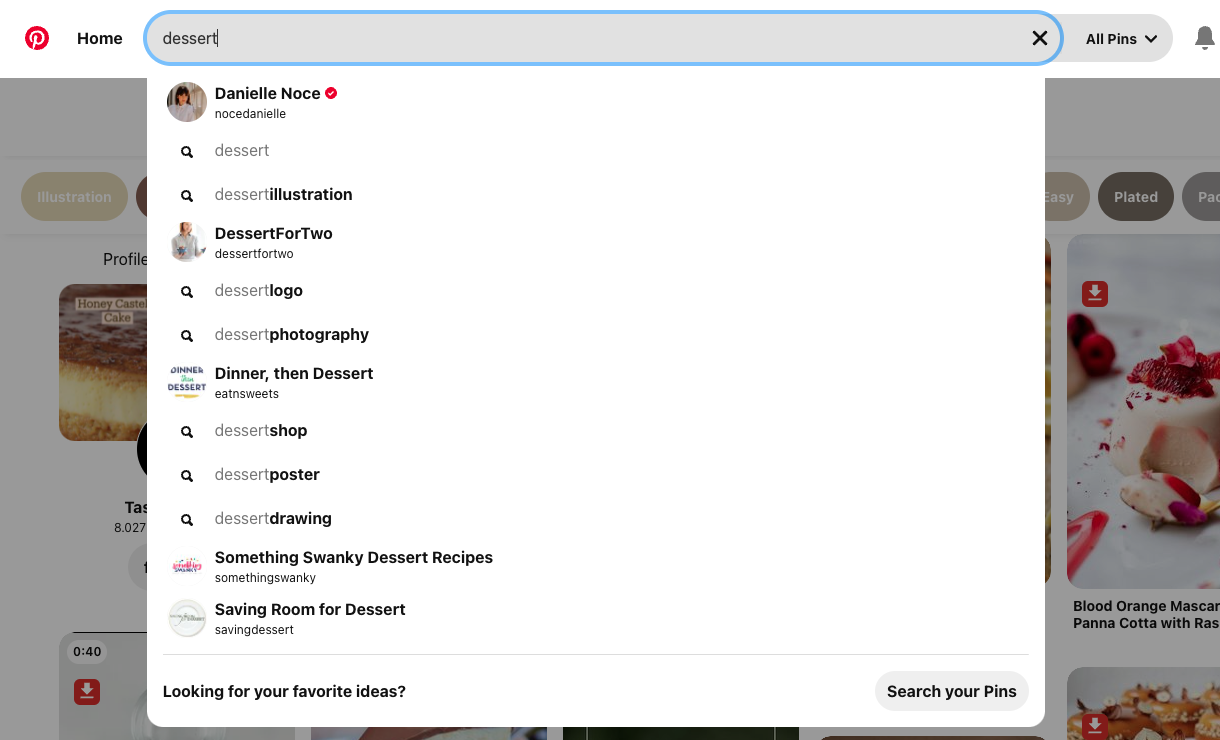1220x740 pixels.
Task: Click the Search your Pins button
Action: (x=951, y=691)
